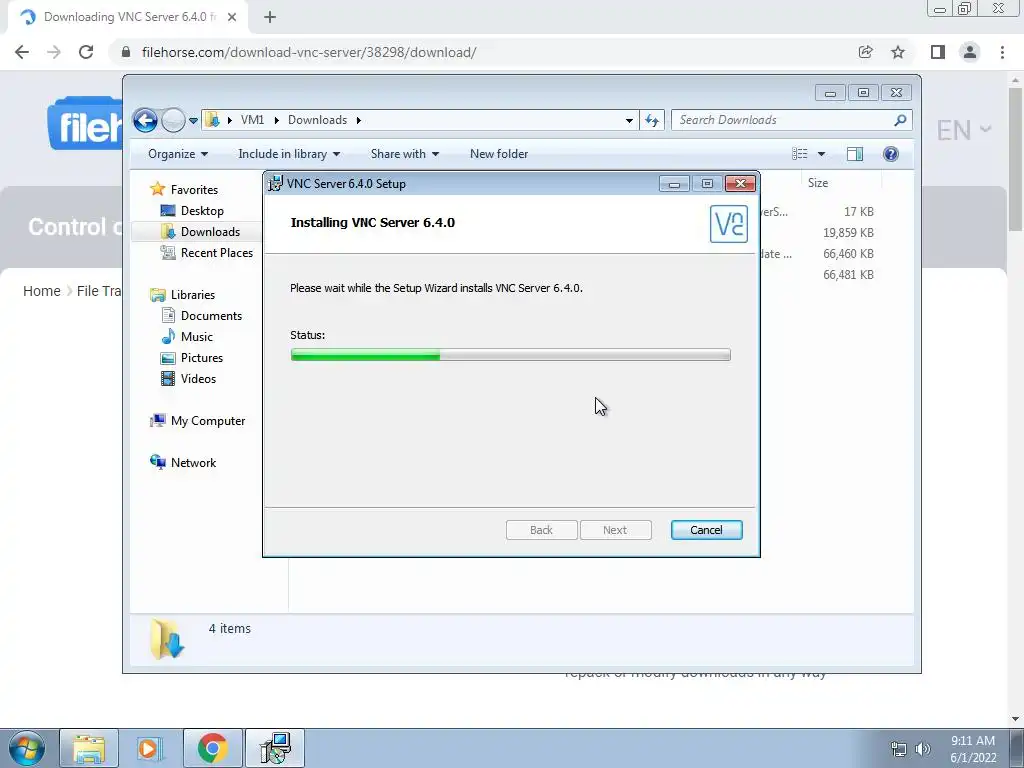Click Chrome back navigation arrow
The image size is (1024, 768).
[x=22, y=52]
